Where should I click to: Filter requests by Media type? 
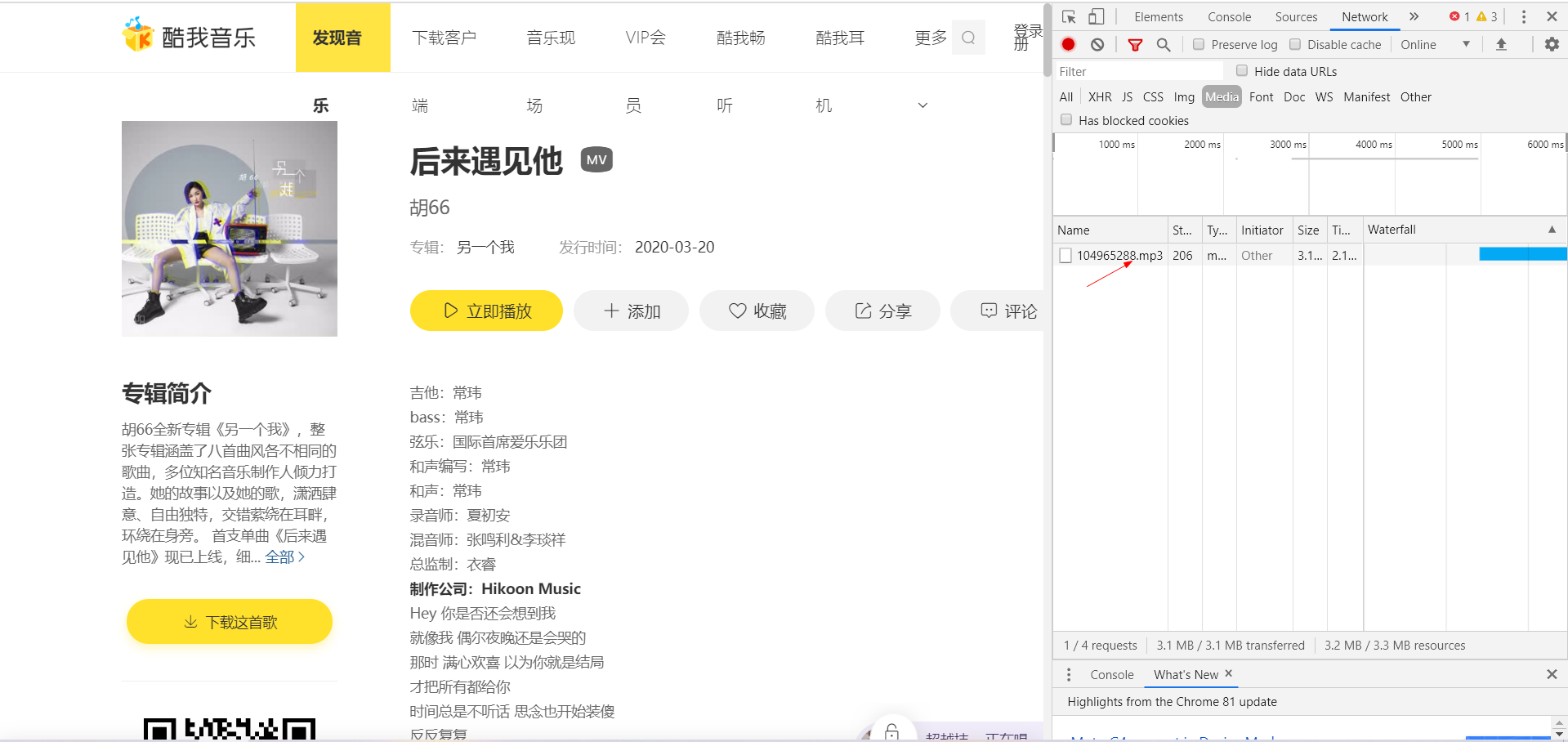tap(1222, 96)
